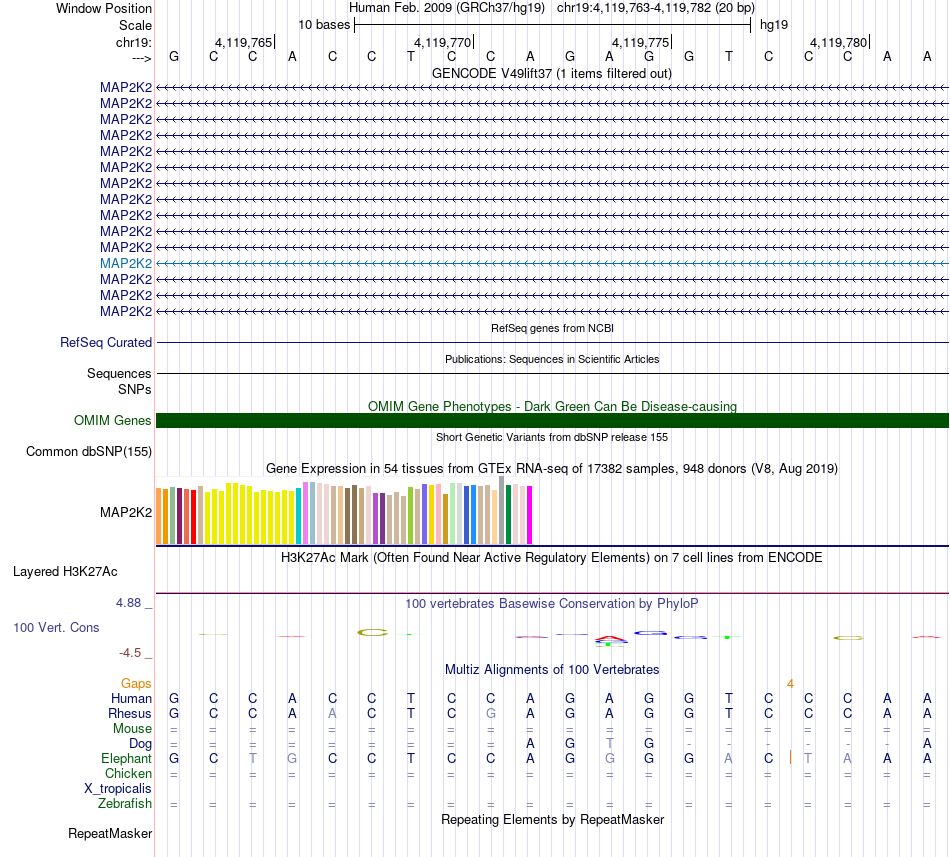The image size is (950, 857).
Task: Select the dark green OMIM gene bar
Action: (x=552, y=420)
